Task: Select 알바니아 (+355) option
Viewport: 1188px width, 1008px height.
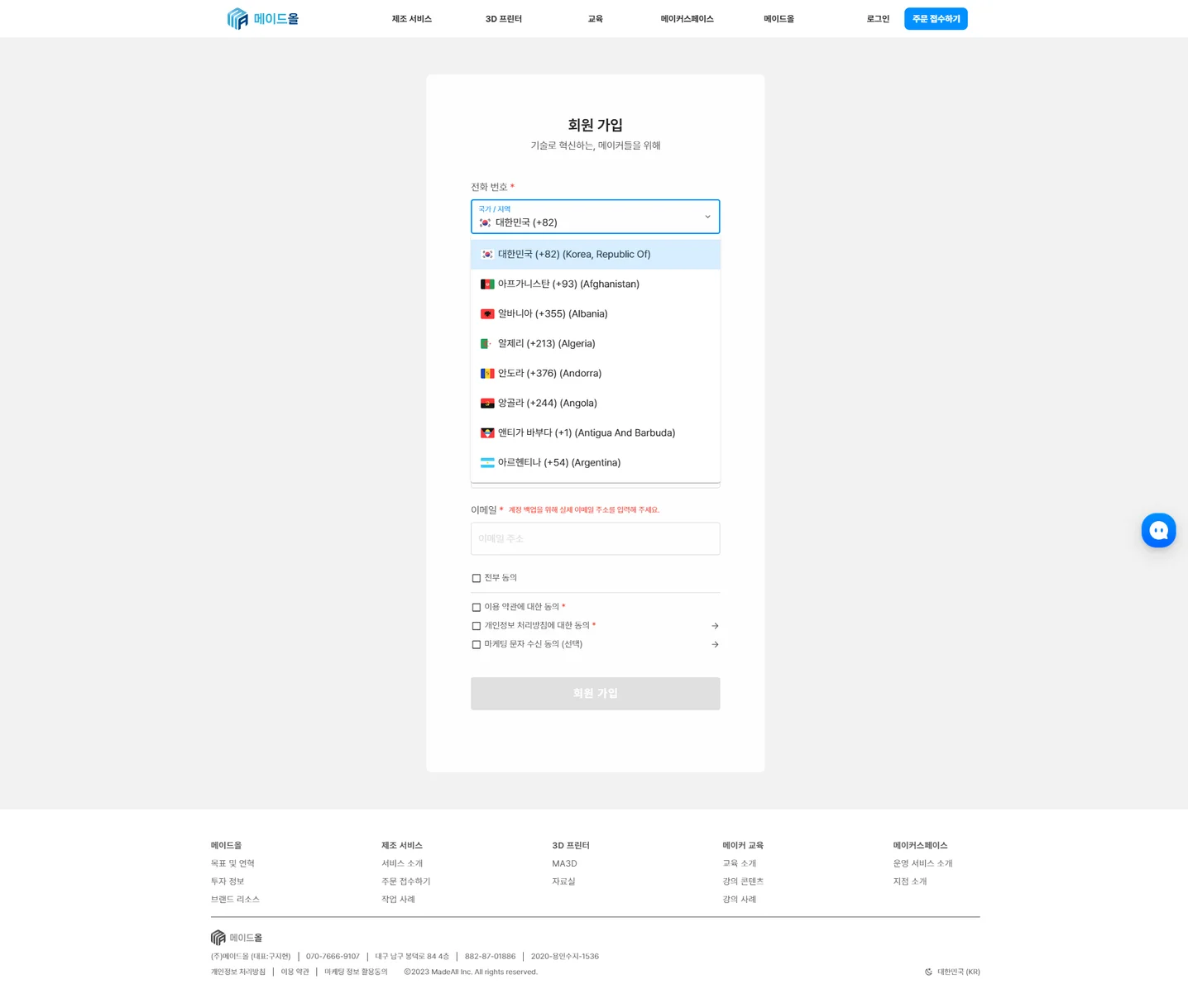Action: tap(595, 314)
